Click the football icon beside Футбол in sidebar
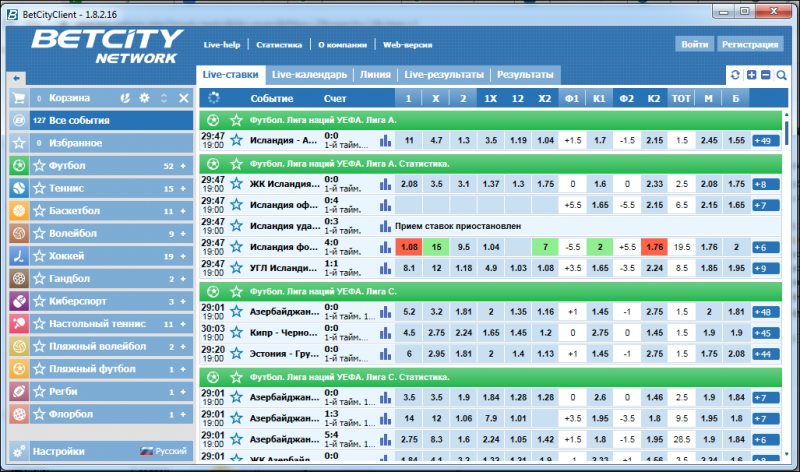The width and height of the screenshot is (800, 472). coord(19,166)
